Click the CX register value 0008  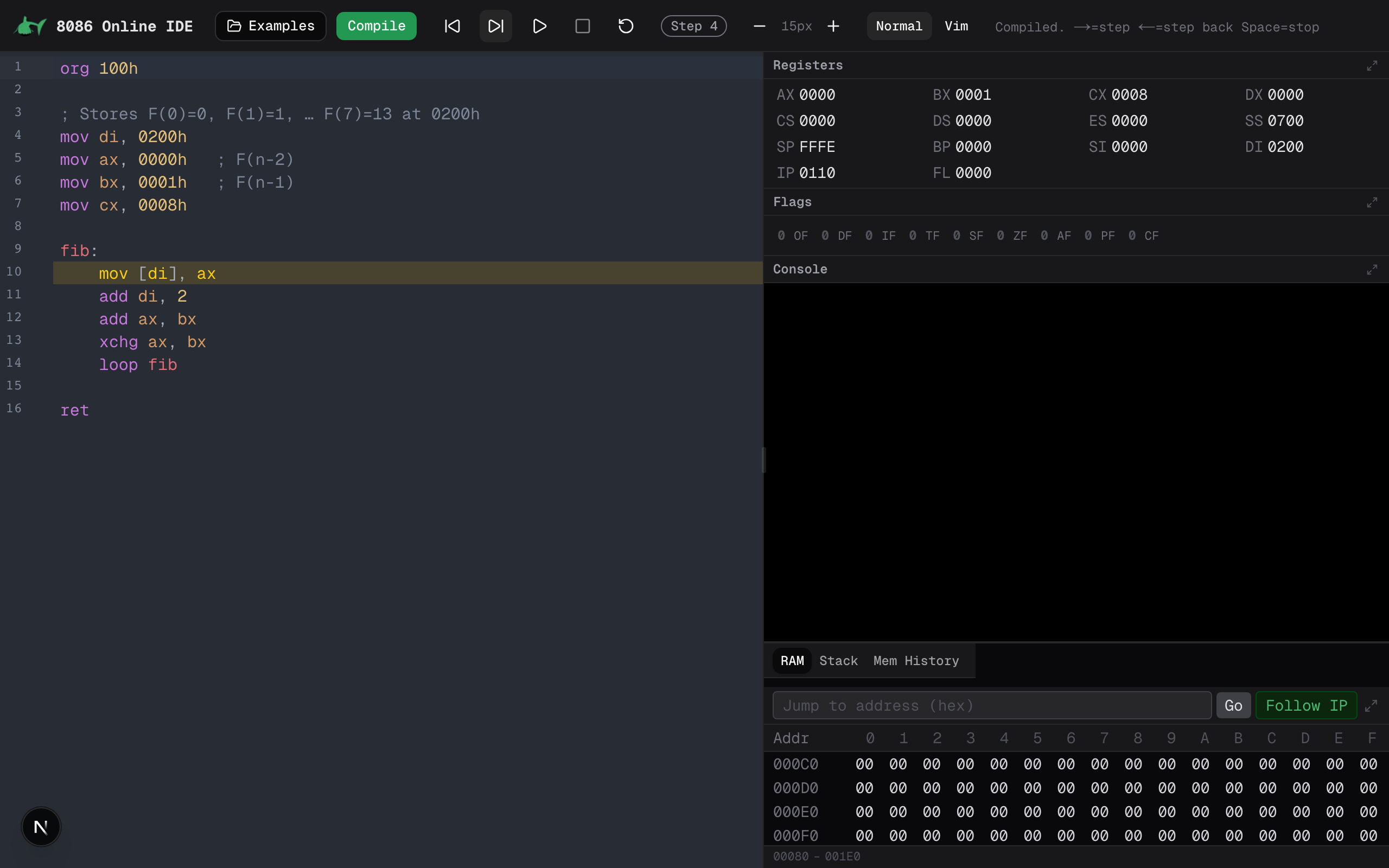point(1130,95)
